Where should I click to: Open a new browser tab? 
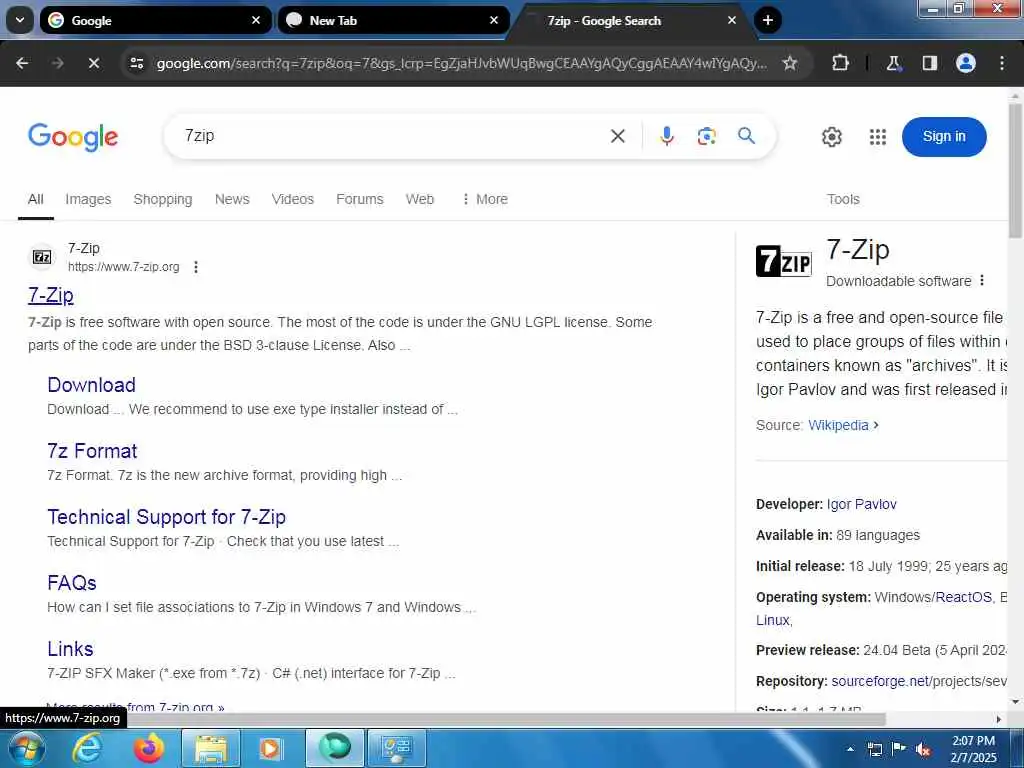[768, 20]
